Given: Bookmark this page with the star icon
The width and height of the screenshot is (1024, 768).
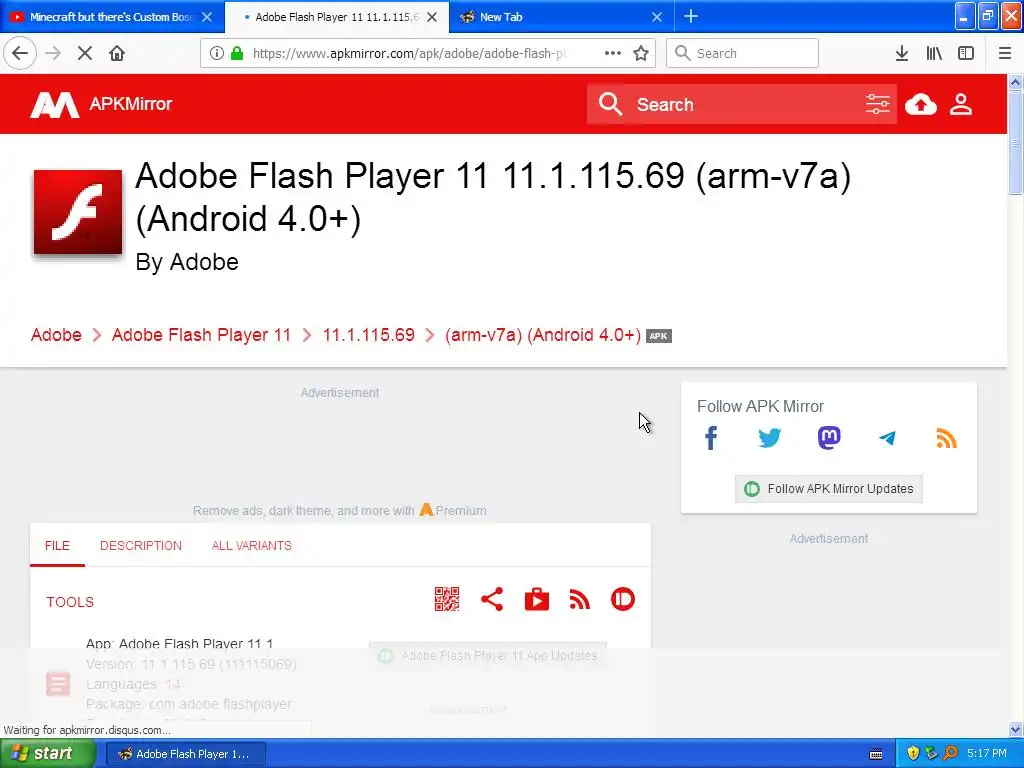Looking at the screenshot, I should pos(641,54).
